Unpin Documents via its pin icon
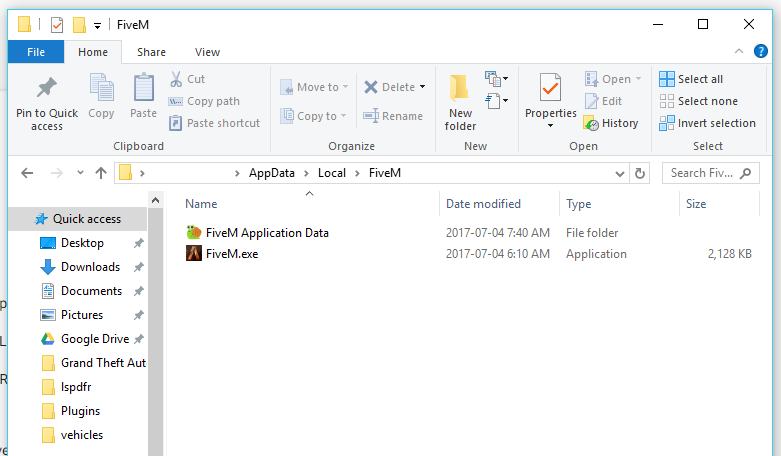This screenshot has width=781, height=456. point(138,291)
